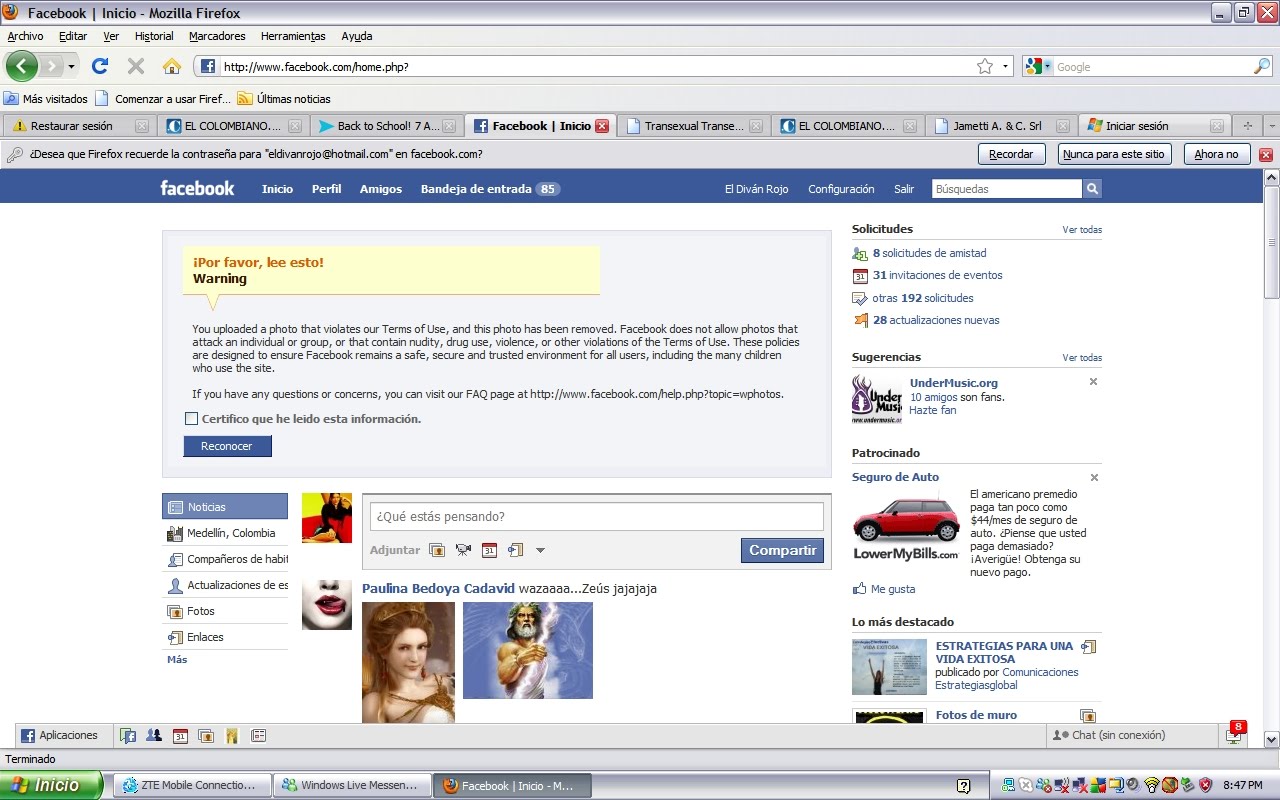Open '8 solicitudes de amistad' link
The width and height of the screenshot is (1280, 800).
click(930, 253)
